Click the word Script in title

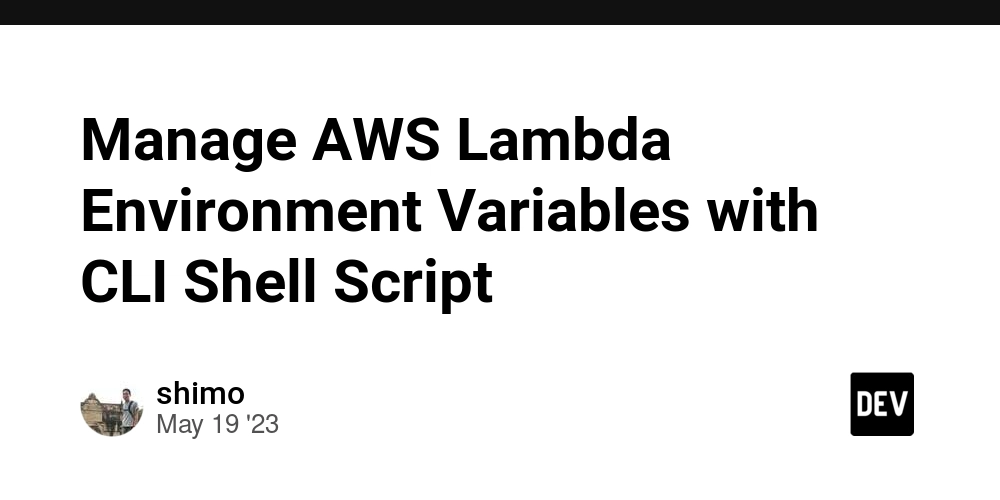coord(414,284)
